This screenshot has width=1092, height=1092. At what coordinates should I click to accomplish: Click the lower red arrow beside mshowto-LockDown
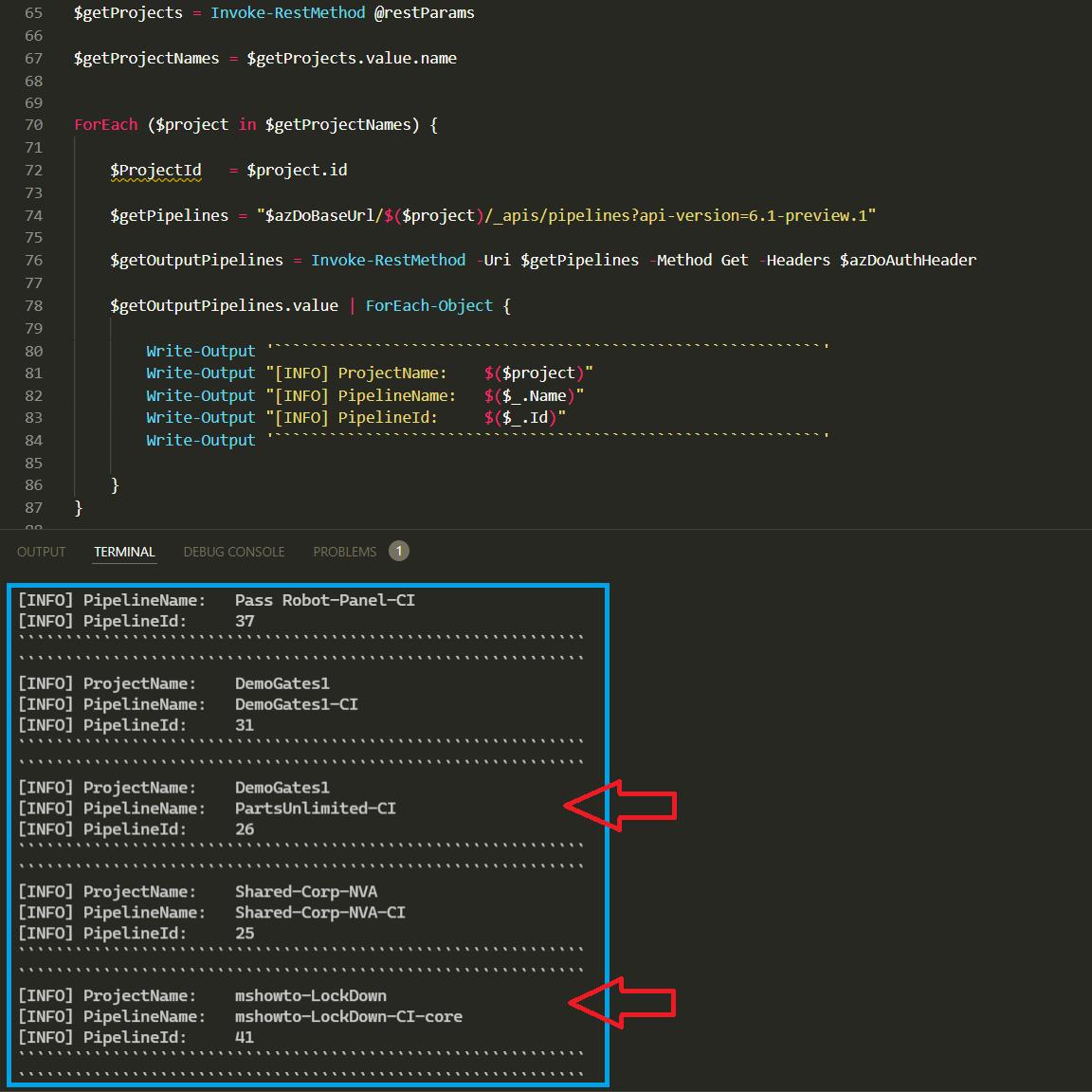click(x=623, y=1003)
